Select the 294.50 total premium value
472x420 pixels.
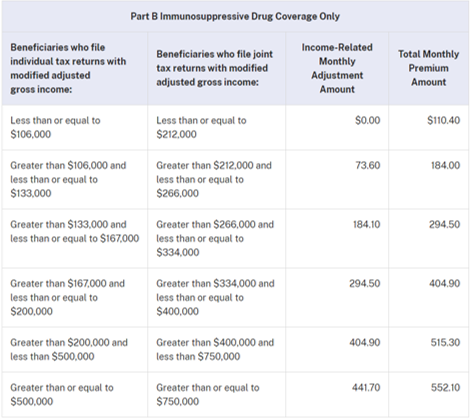tap(445, 224)
